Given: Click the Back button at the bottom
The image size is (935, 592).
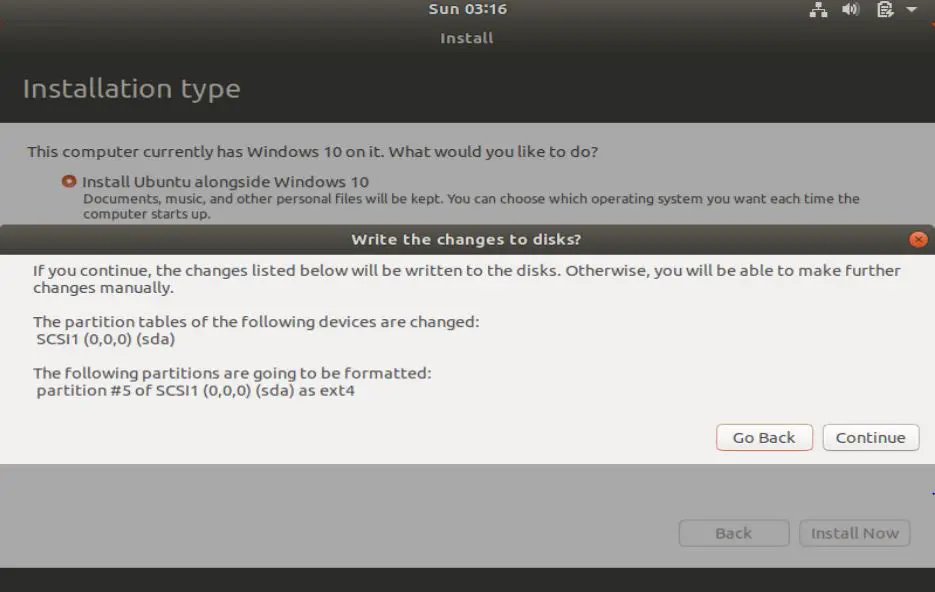Looking at the screenshot, I should [733, 533].
